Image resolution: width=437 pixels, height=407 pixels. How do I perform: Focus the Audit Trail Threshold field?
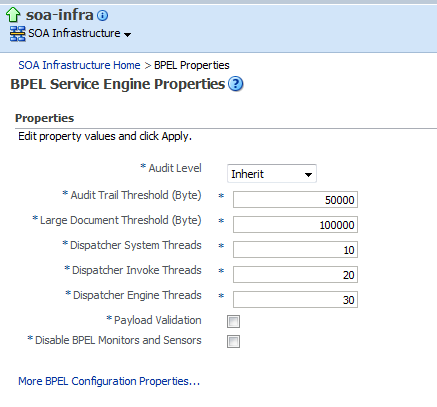295,199
